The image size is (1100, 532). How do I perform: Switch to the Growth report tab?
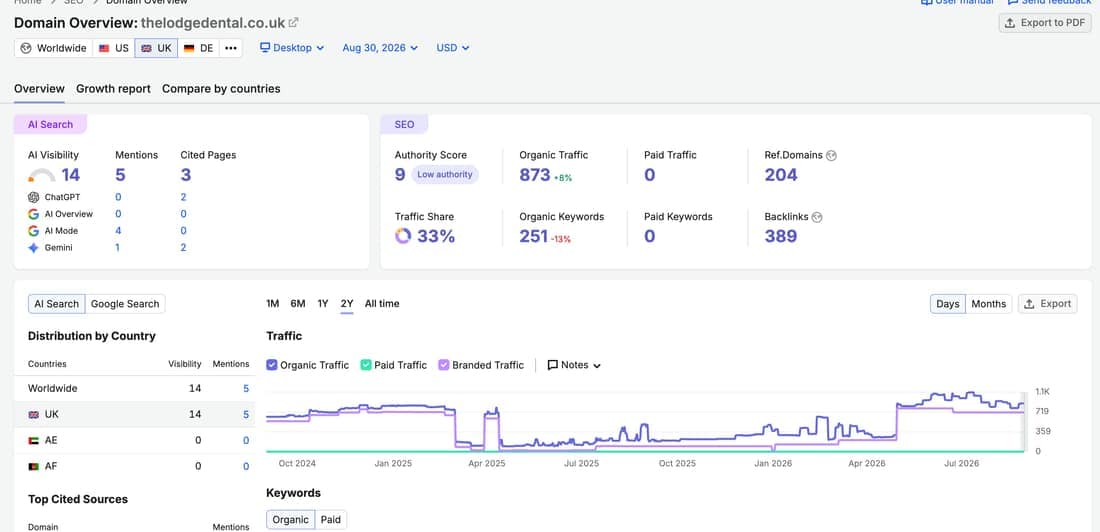[114, 89]
